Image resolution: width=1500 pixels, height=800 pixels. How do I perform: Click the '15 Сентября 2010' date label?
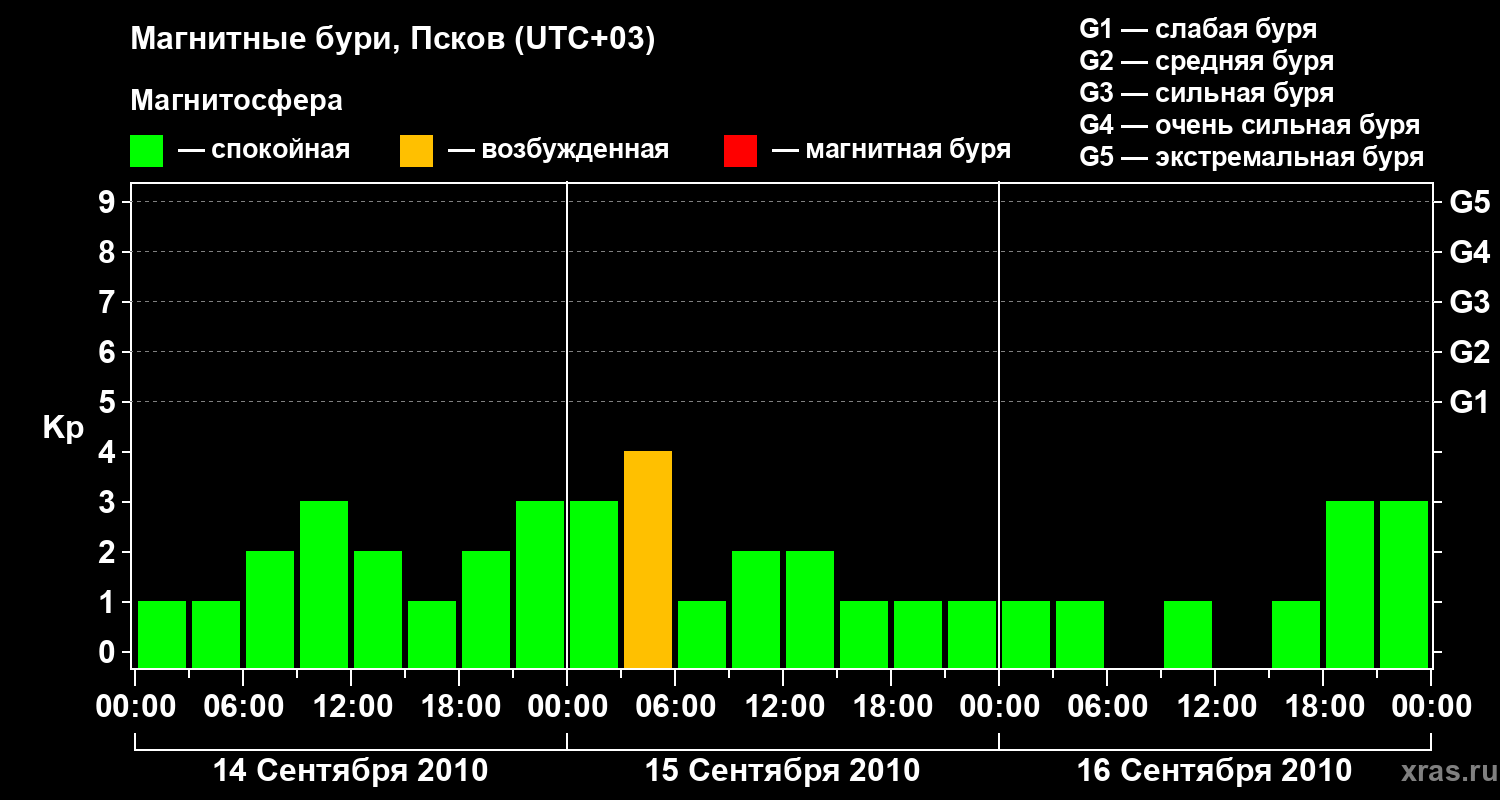[783, 771]
